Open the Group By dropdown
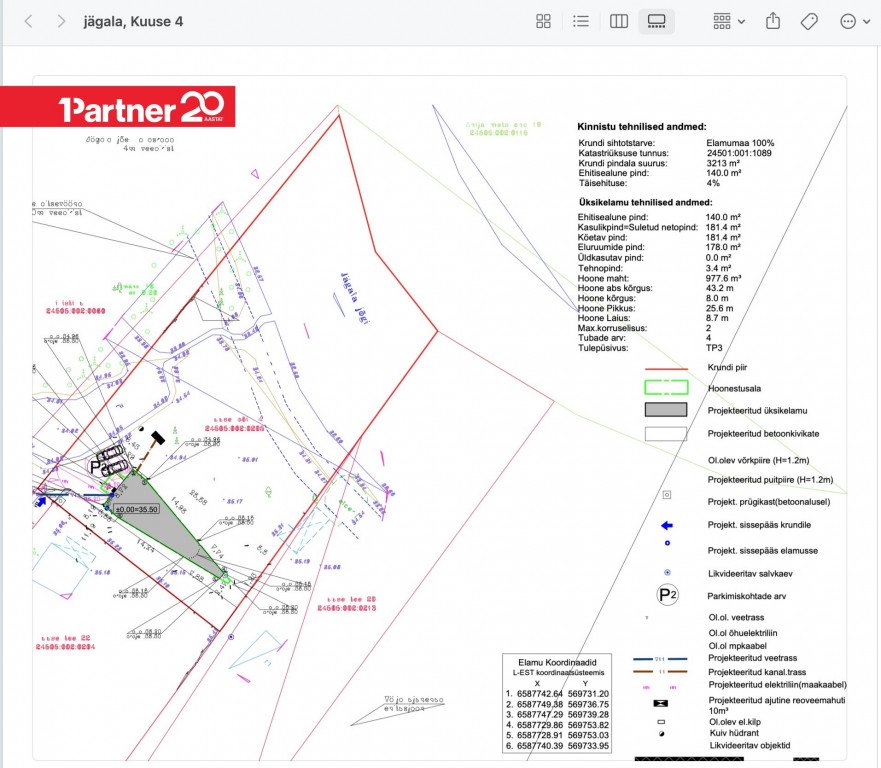The height and width of the screenshot is (768, 881). coord(729,21)
